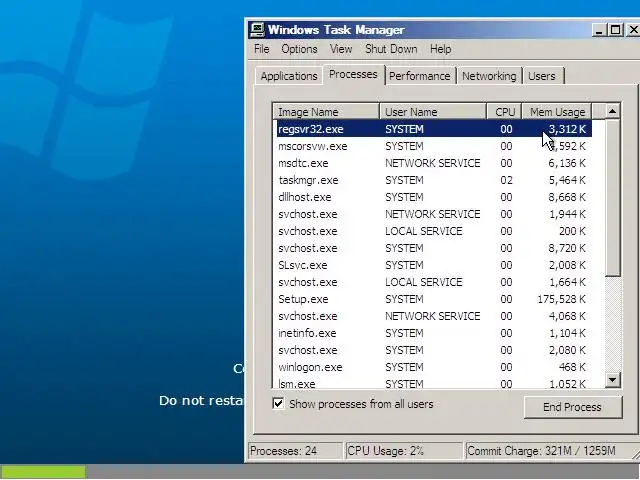Open the Shut Down menu
Image resolution: width=640 pixels, height=480 pixels.
391,49
